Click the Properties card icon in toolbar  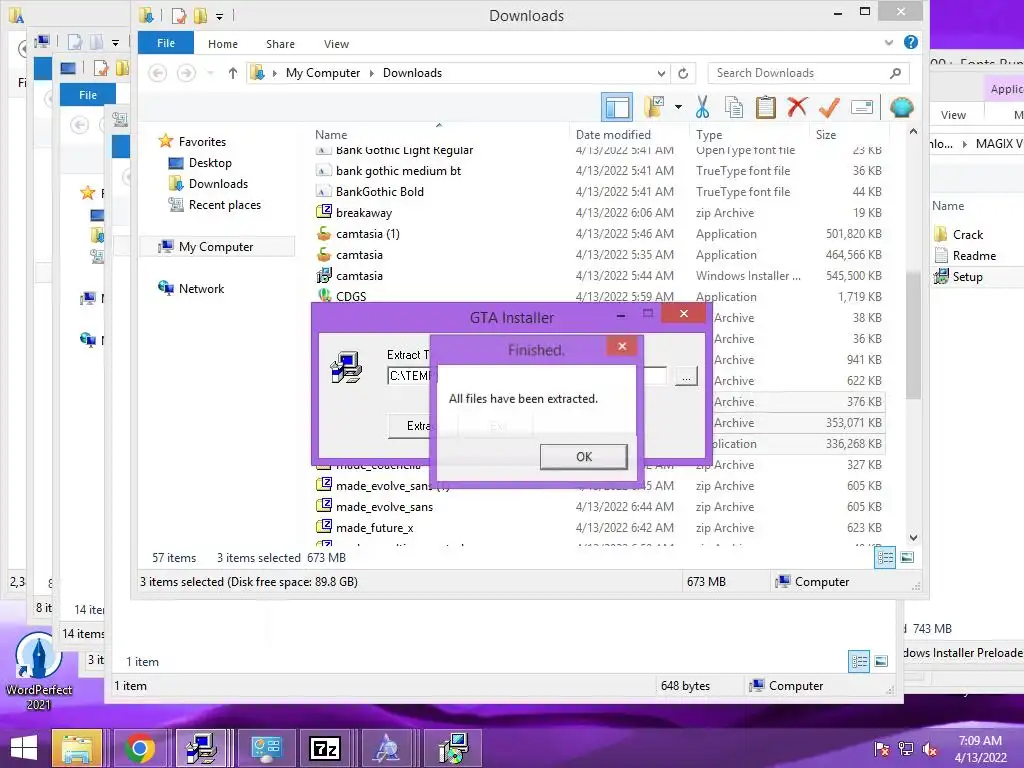click(862, 107)
